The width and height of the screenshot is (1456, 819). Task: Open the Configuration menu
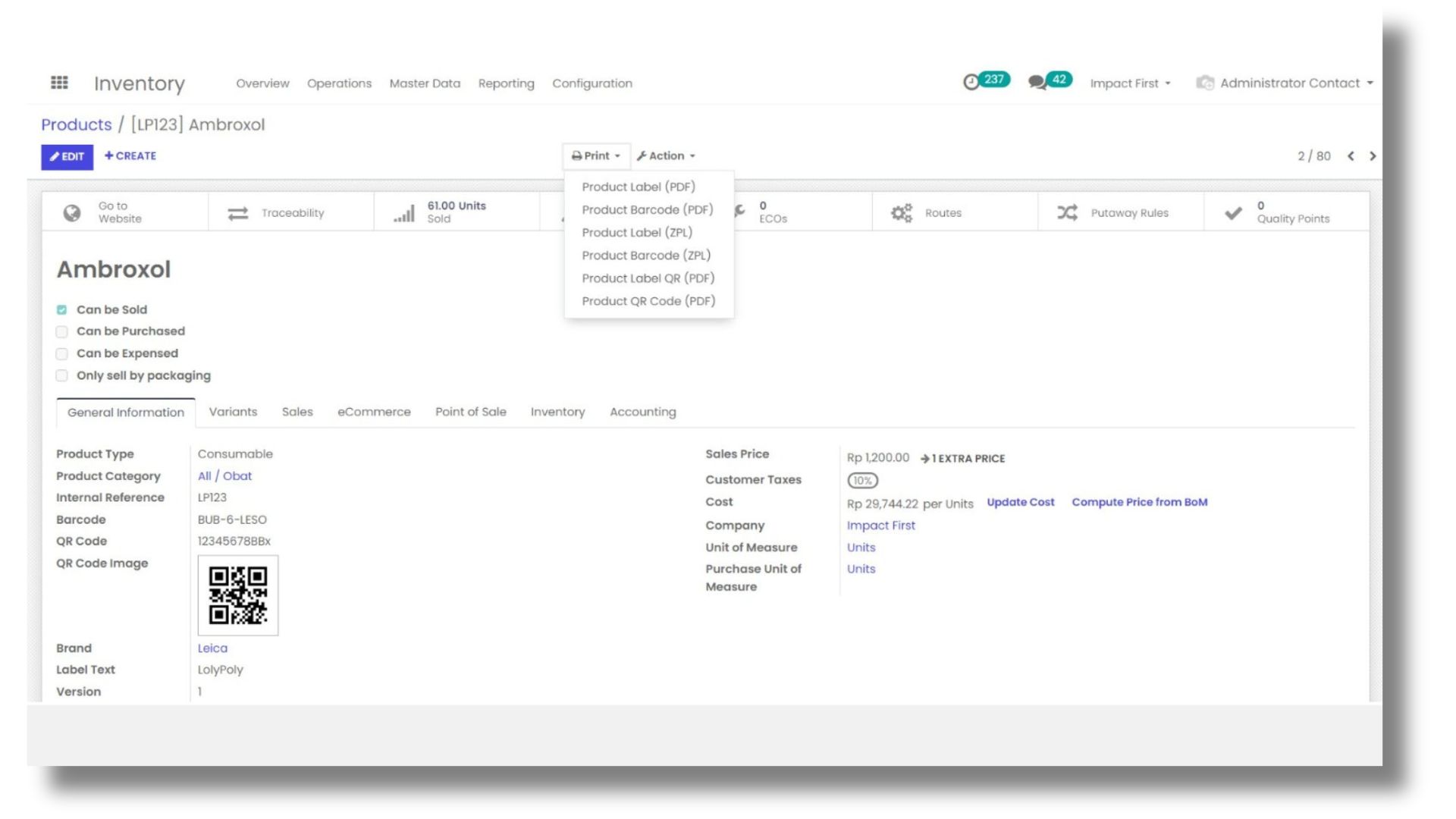(x=592, y=83)
